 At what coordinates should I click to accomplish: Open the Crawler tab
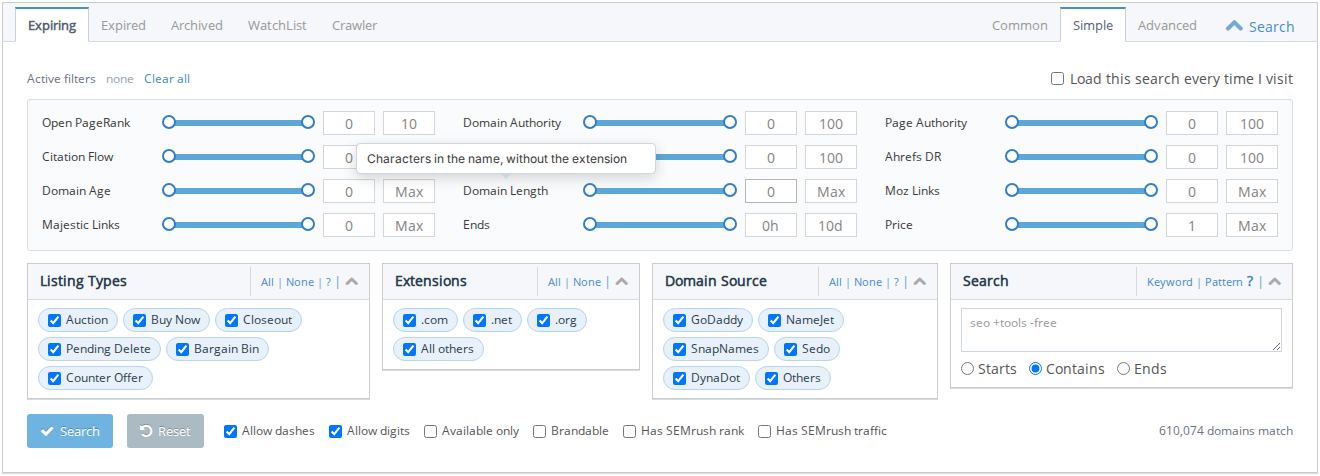coord(355,25)
